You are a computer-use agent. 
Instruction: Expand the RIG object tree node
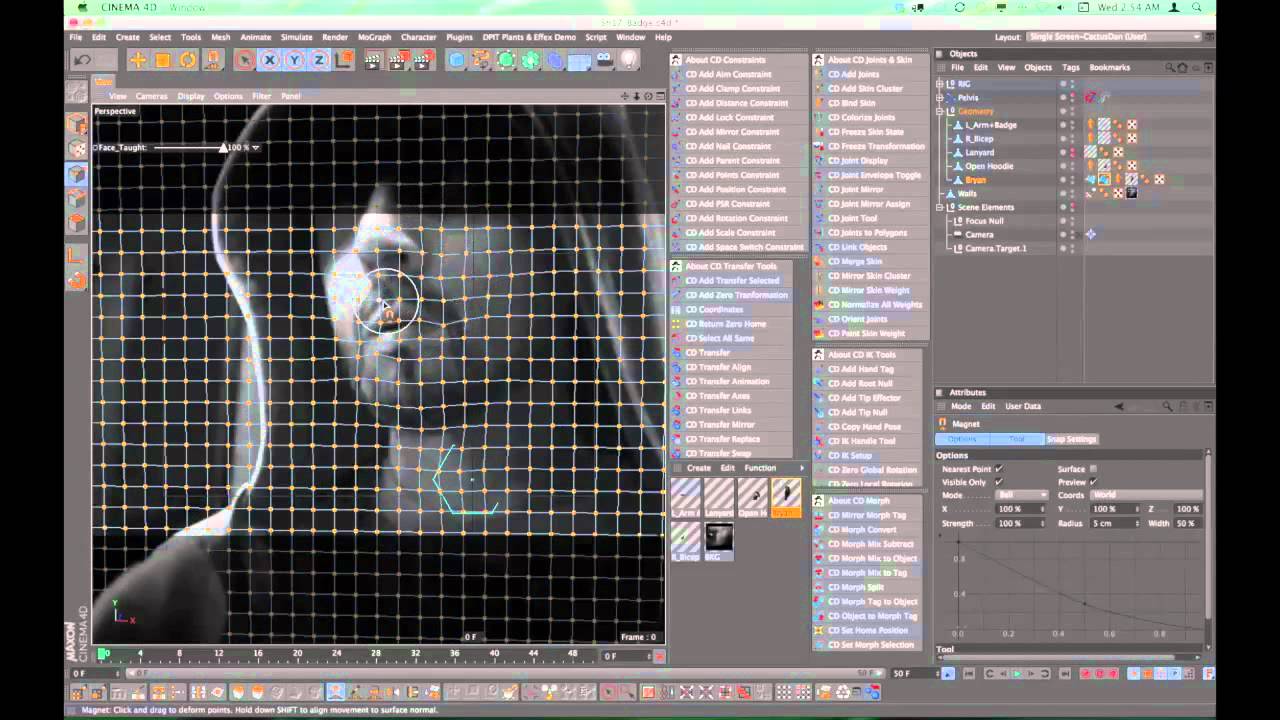(940, 84)
